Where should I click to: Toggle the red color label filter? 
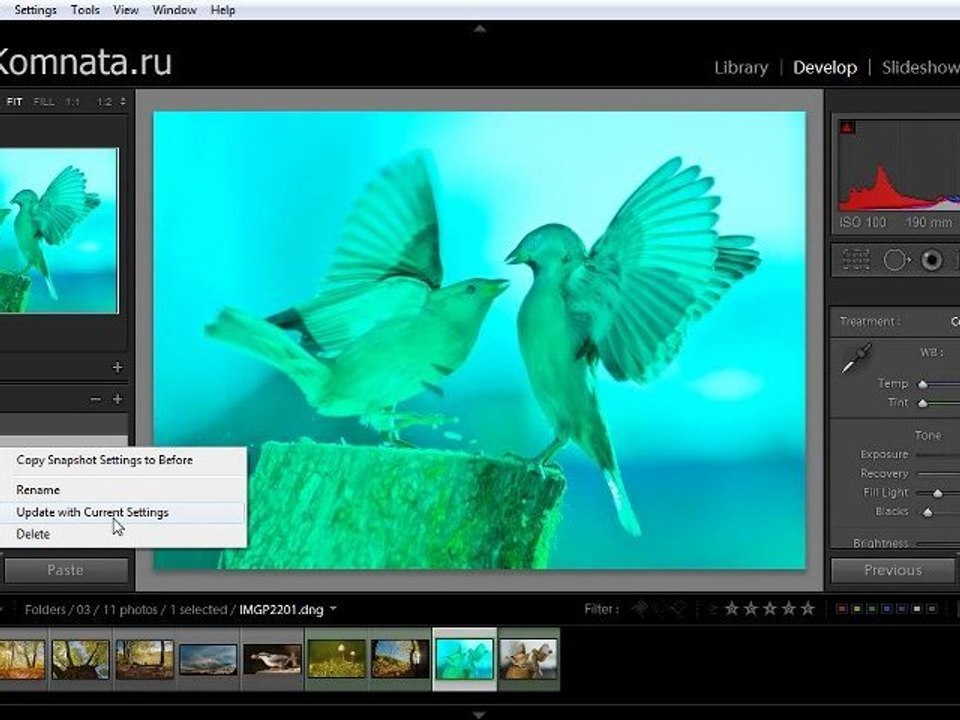[x=842, y=609]
